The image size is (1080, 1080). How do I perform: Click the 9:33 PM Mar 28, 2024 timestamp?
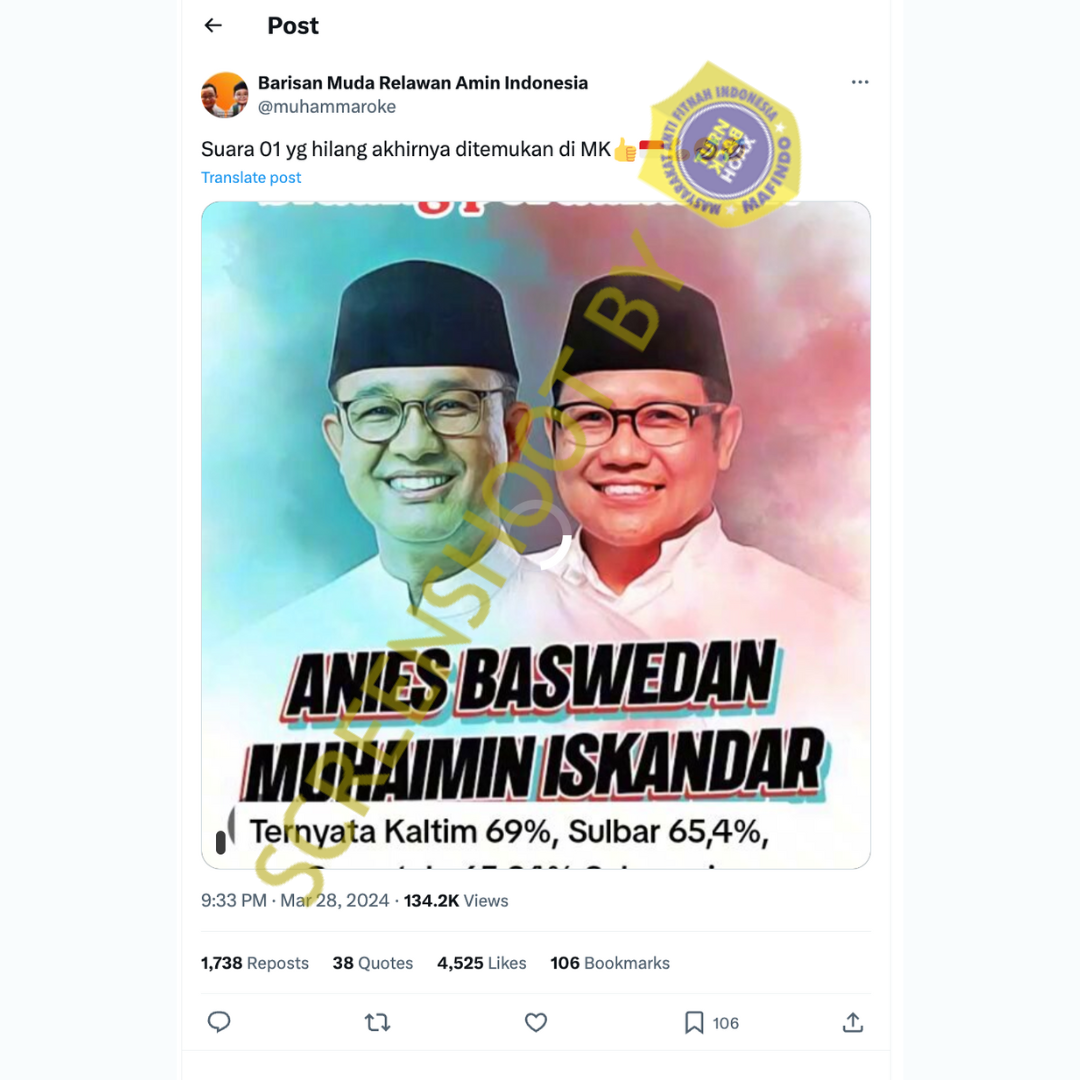[295, 901]
